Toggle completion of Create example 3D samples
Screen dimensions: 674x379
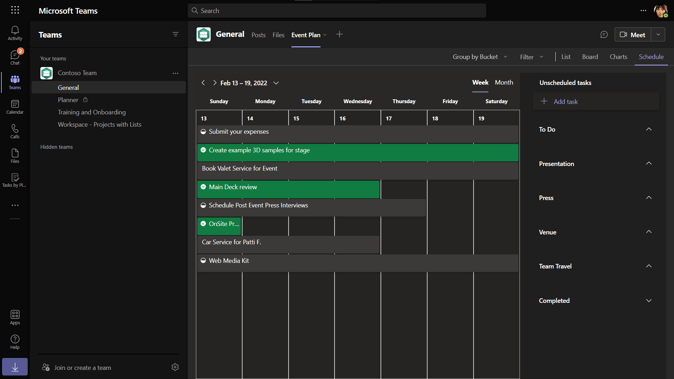point(203,150)
